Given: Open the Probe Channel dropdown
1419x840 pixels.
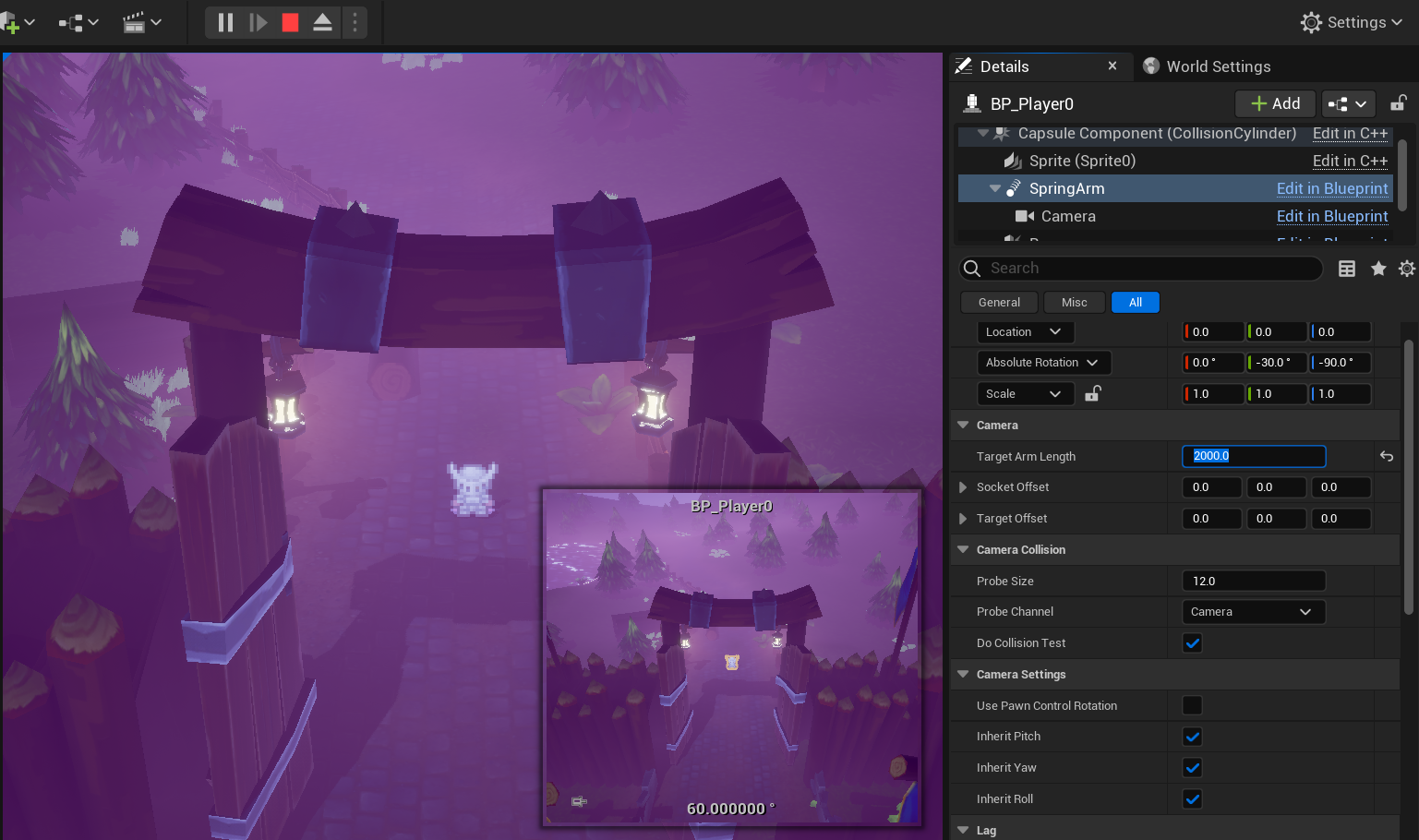Looking at the screenshot, I should pyautogui.click(x=1253, y=612).
